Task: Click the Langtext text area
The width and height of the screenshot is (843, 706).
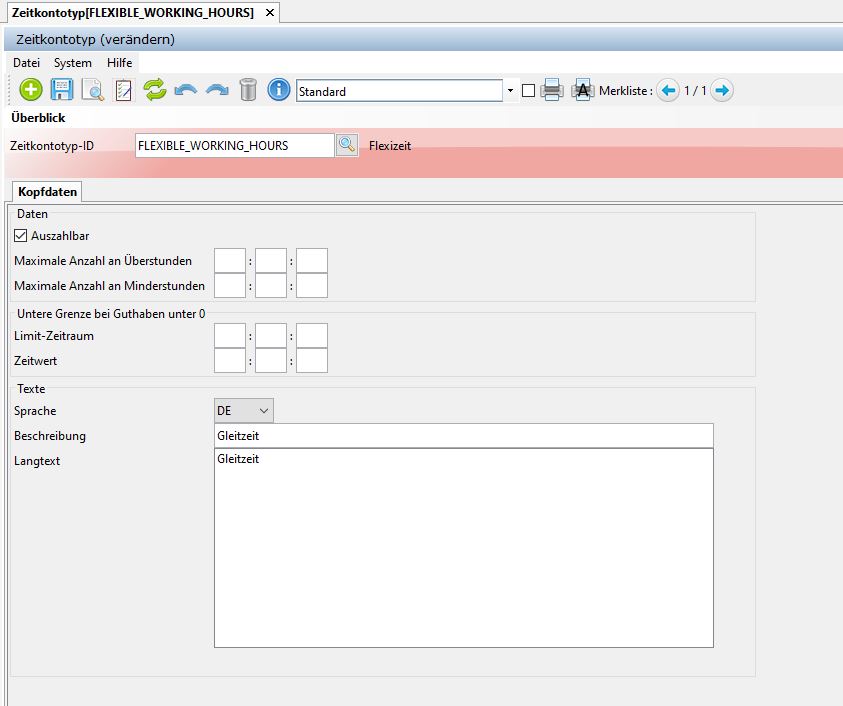Action: tap(463, 547)
